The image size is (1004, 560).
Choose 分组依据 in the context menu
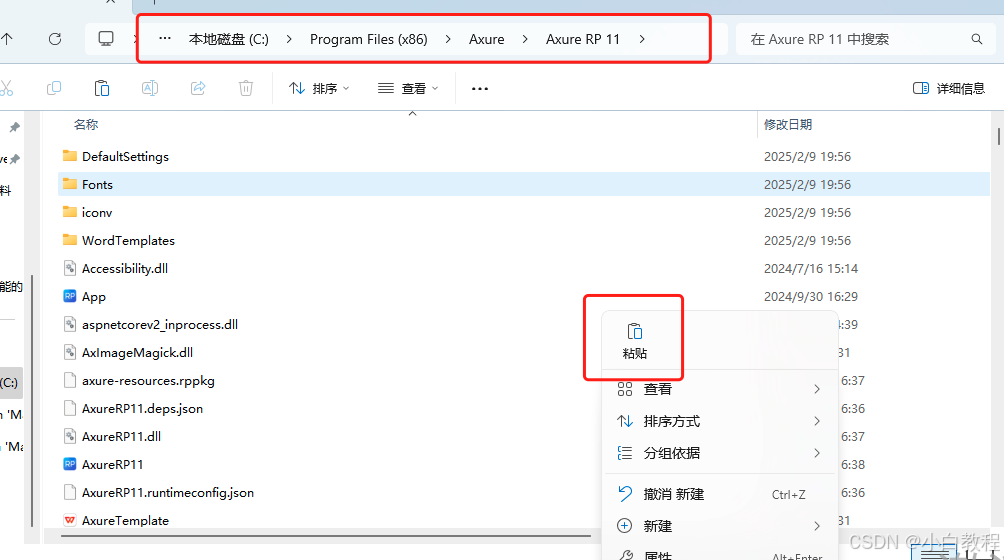coord(720,452)
